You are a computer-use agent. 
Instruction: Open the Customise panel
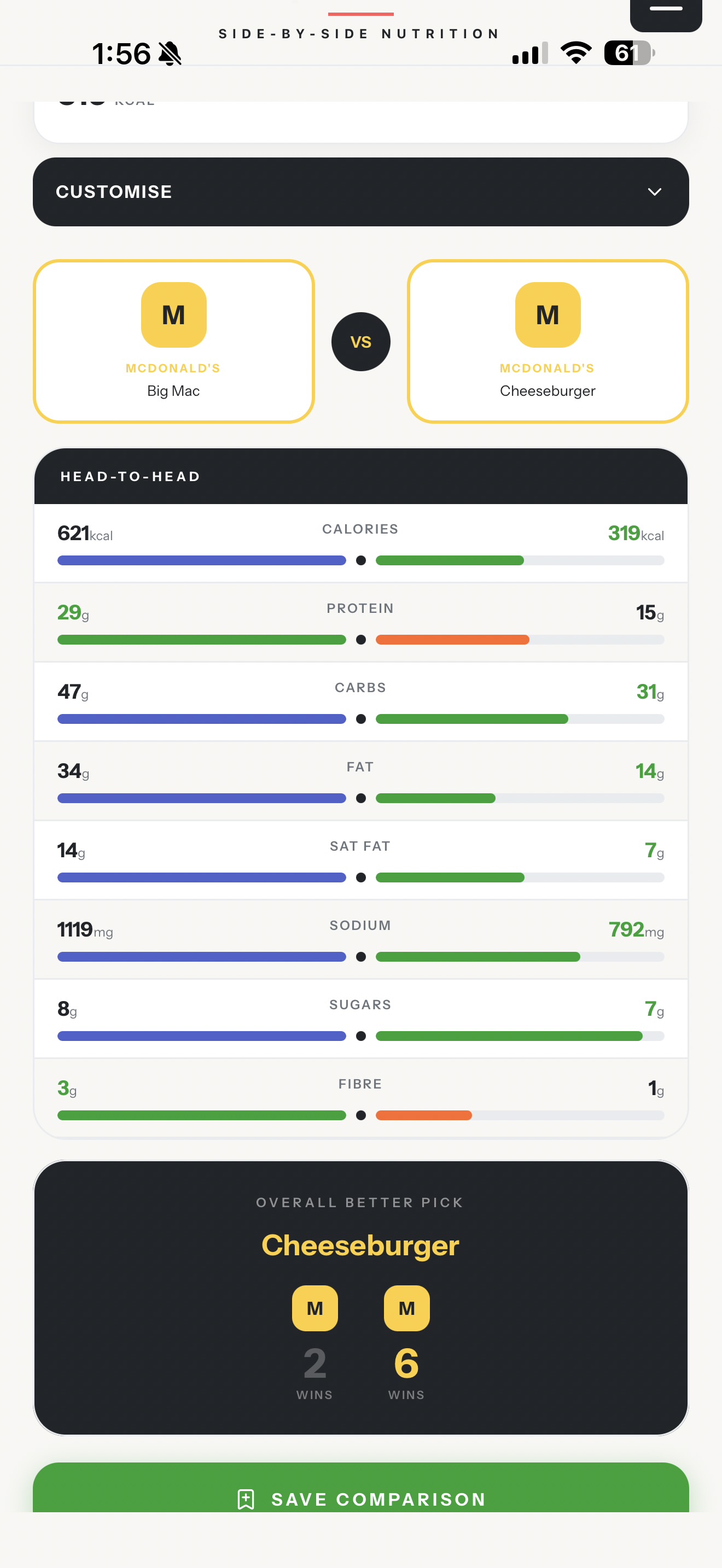pos(361,192)
